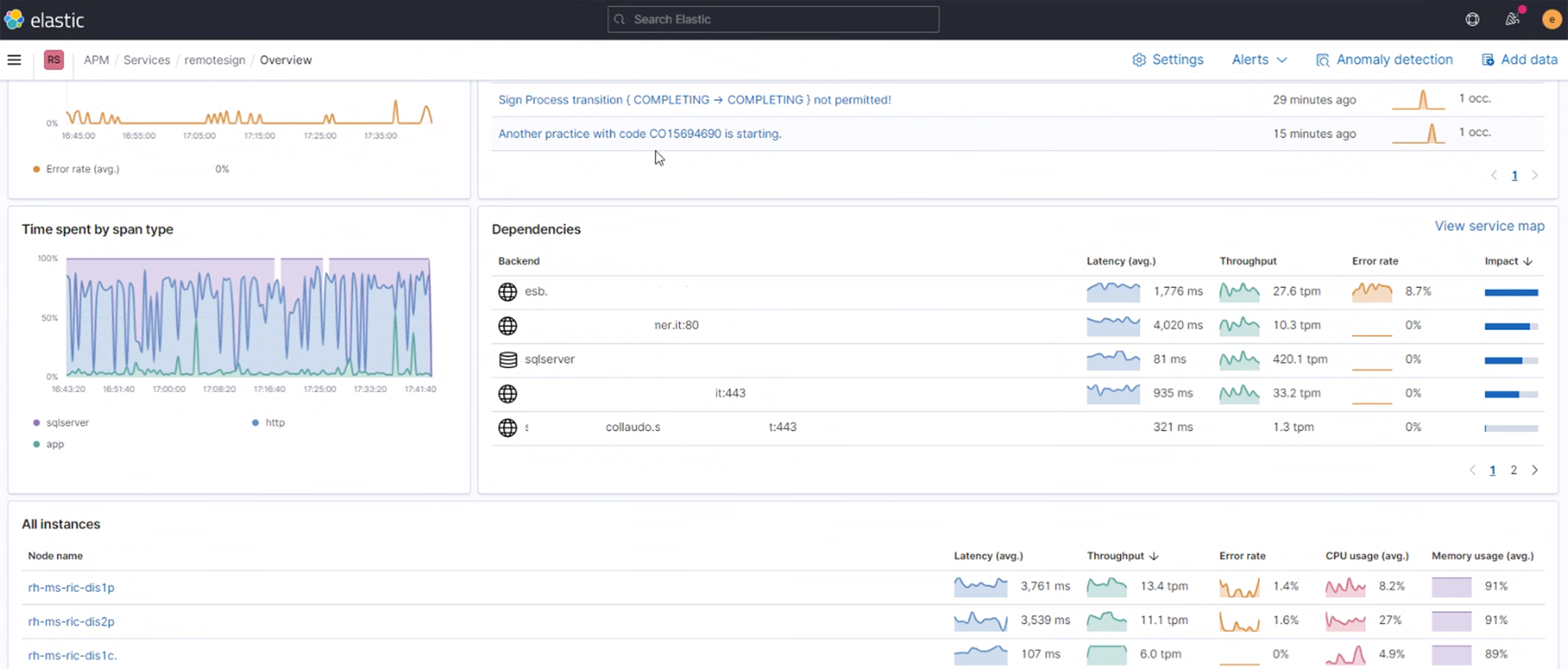The height and width of the screenshot is (669, 1568).
Task: Click Add data link
Action: pos(1529,60)
